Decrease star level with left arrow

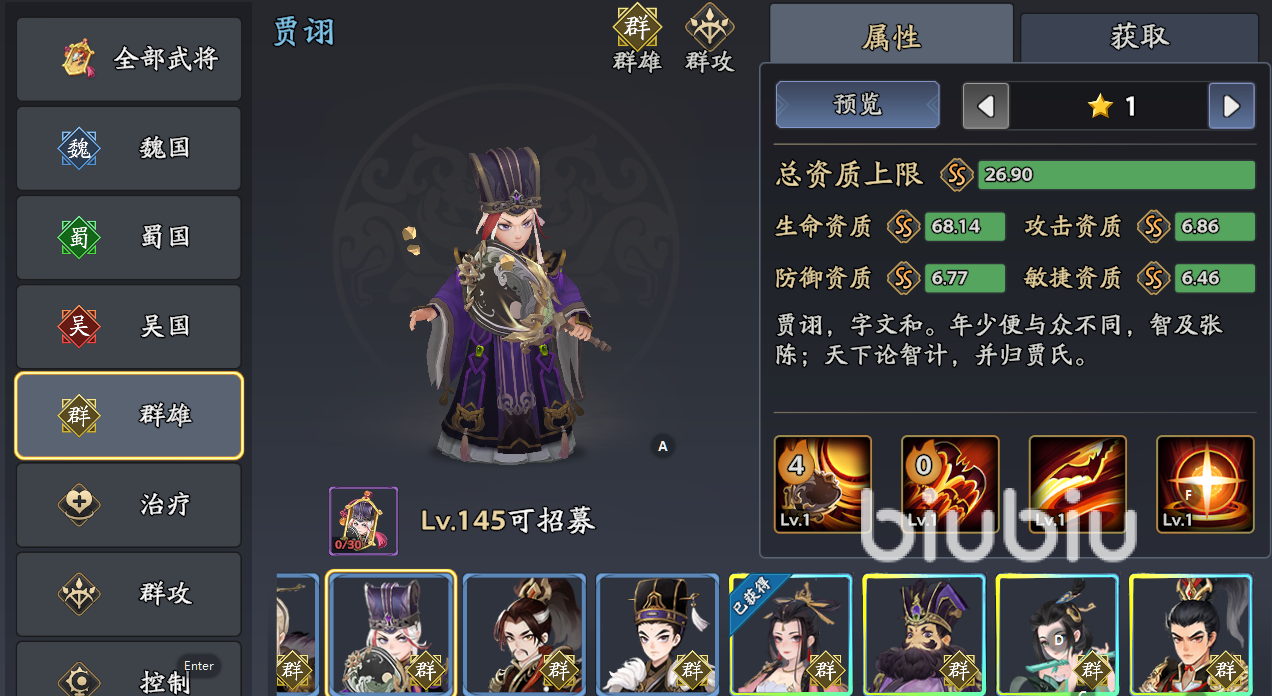pyautogui.click(x=986, y=106)
